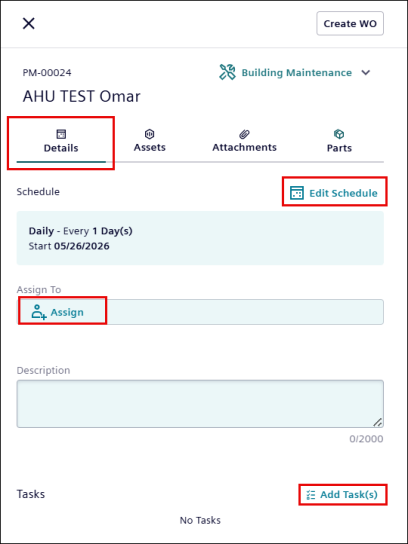Switch to the Details tab
Image resolution: width=408 pixels, height=544 pixels.
[x=61, y=142]
